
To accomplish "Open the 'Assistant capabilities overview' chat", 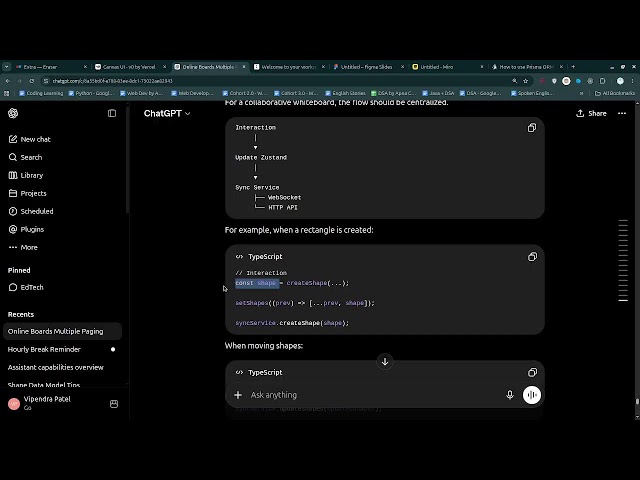I will tap(62, 367).
